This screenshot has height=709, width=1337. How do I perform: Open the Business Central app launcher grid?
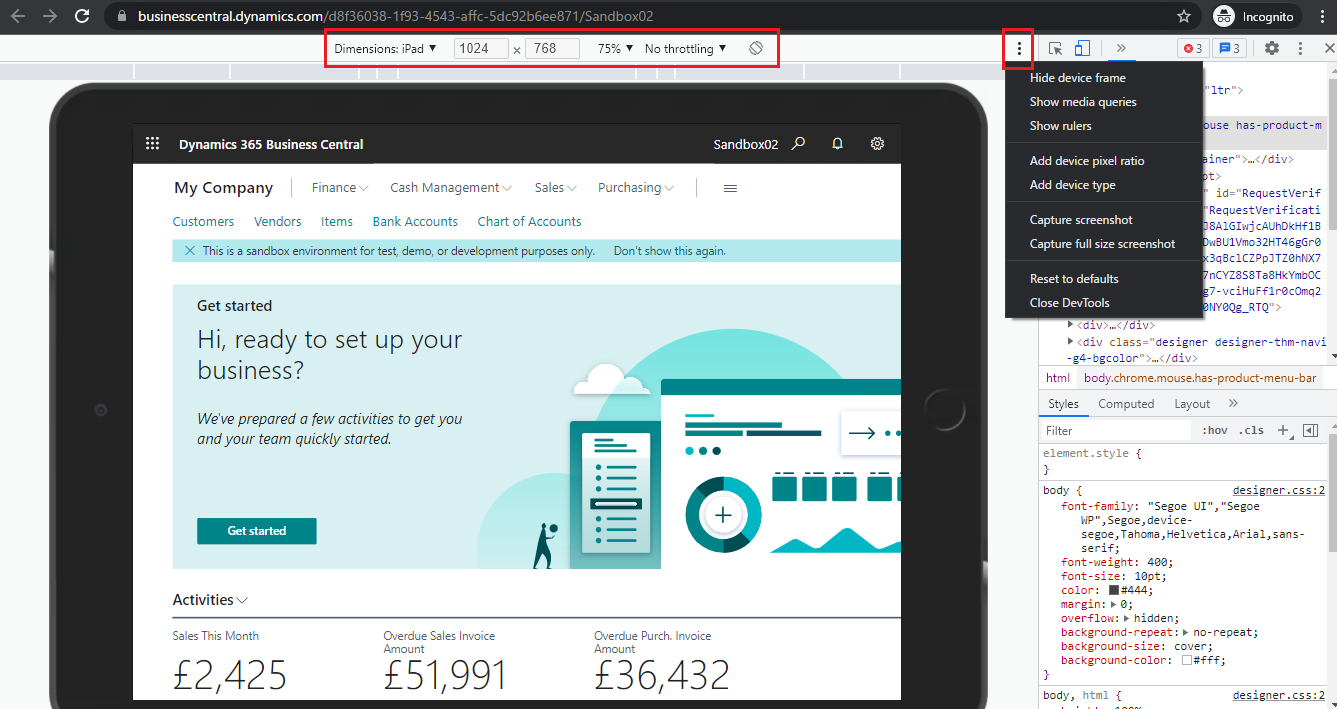(152, 143)
